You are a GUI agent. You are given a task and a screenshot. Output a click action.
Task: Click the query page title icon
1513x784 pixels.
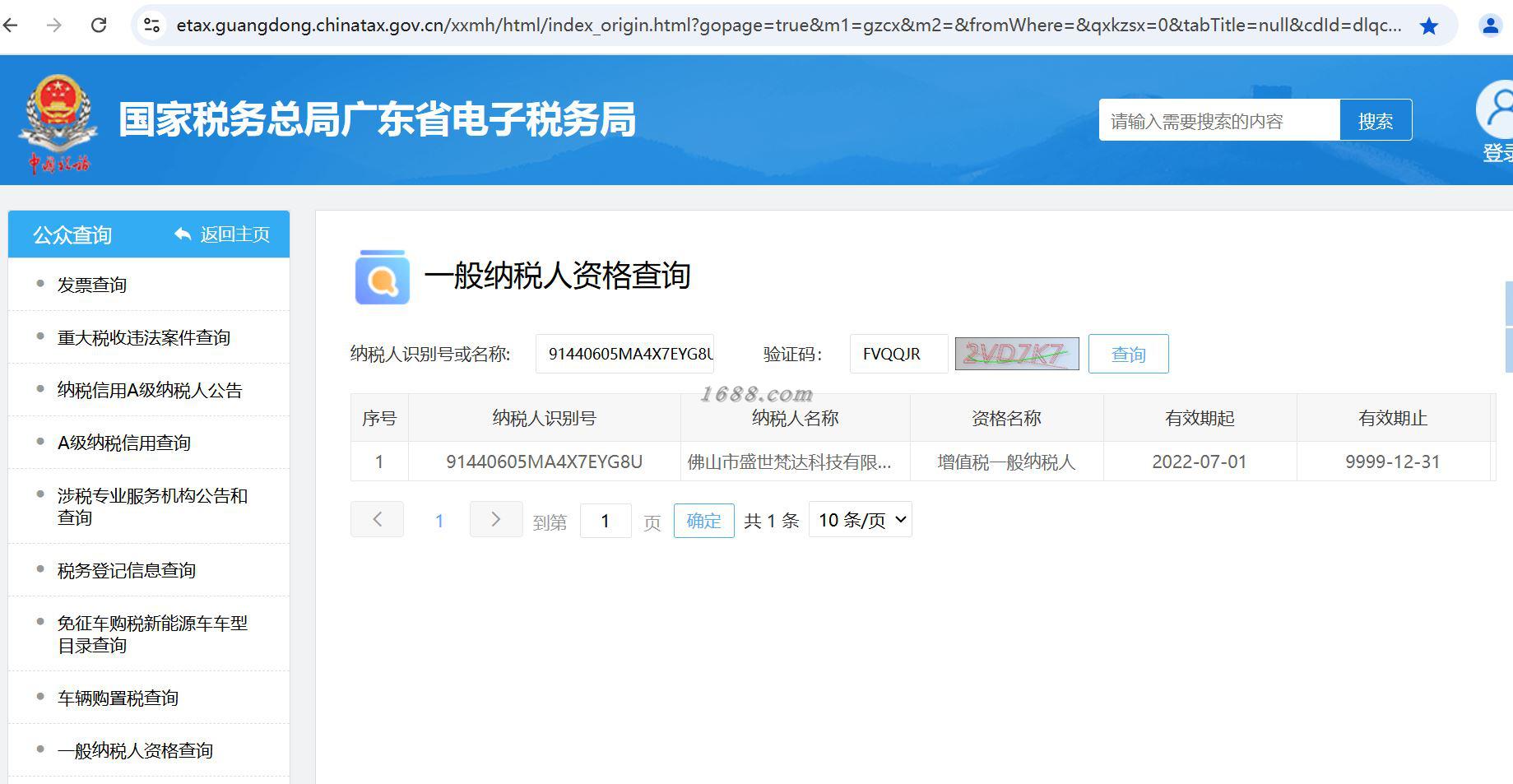[x=383, y=277]
